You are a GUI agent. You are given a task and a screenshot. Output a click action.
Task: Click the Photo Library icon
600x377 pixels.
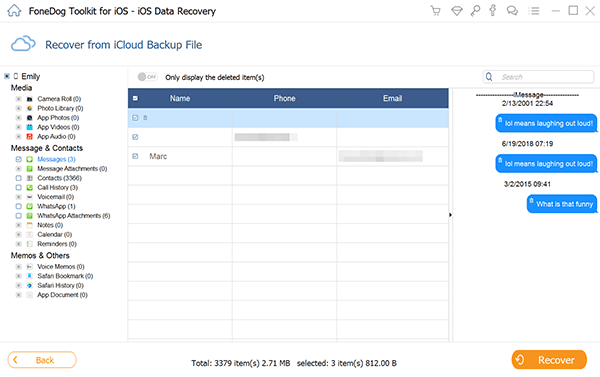29,108
